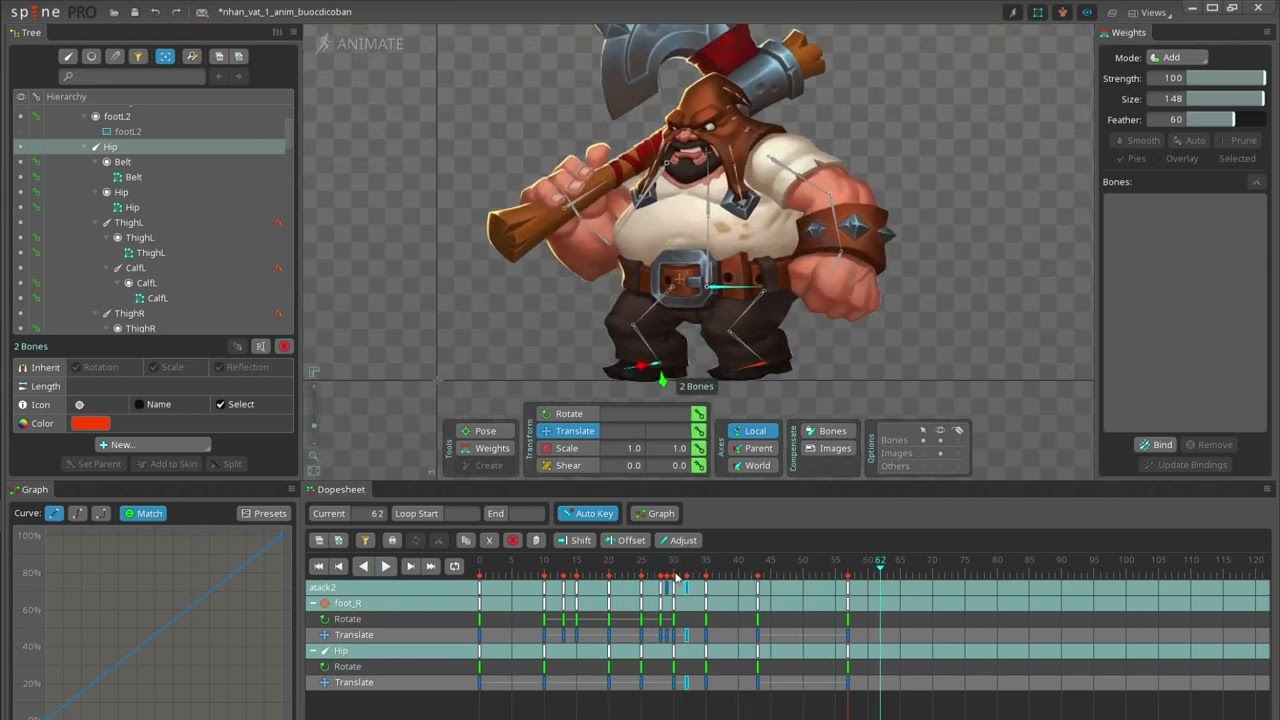This screenshot has height=720, width=1280.
Task: Select the Local axes option
Action: pyautogui.click(x=753, y=431)
